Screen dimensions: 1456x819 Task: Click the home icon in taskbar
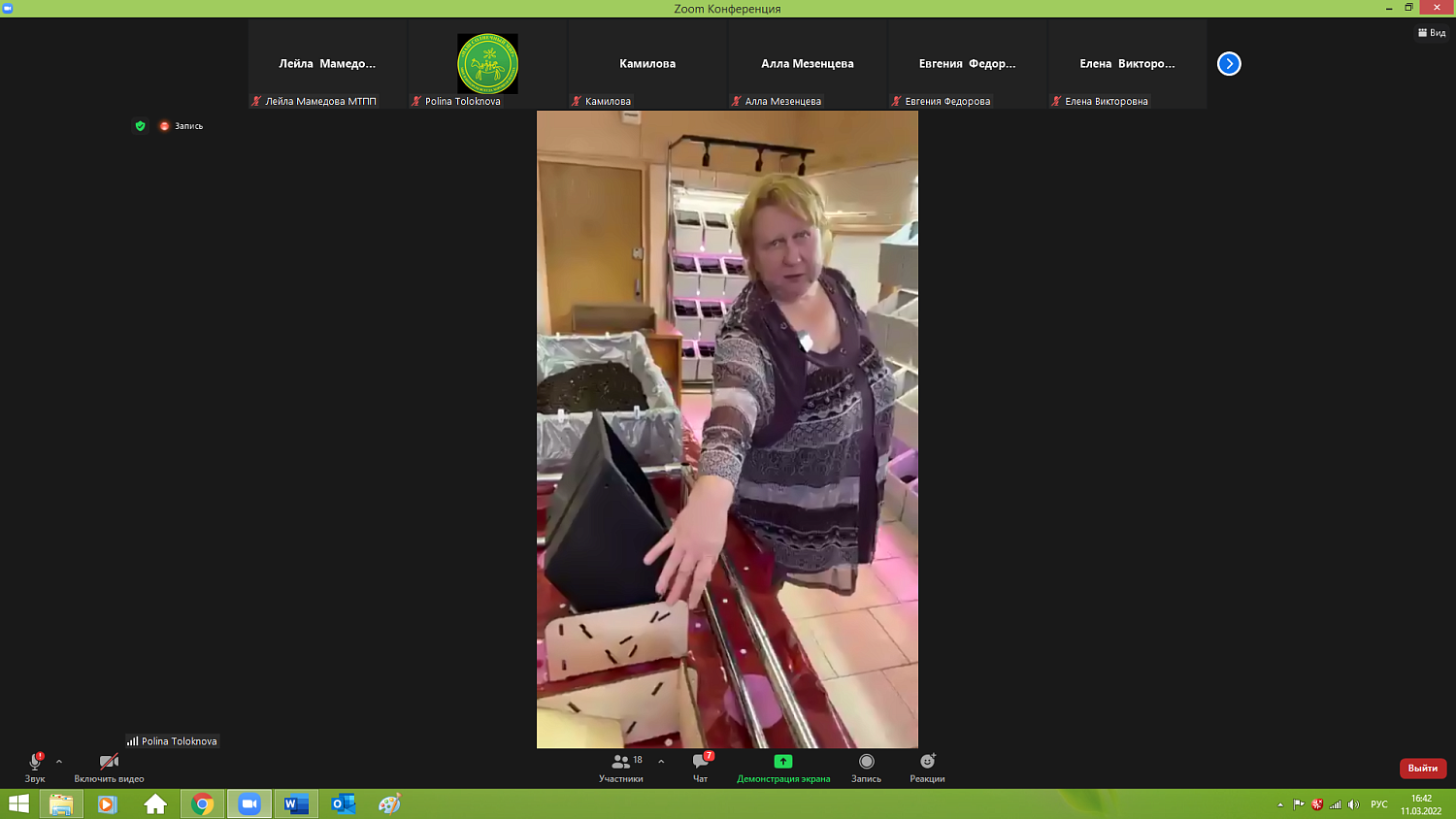pyautogui.click(x=155, y=803)
